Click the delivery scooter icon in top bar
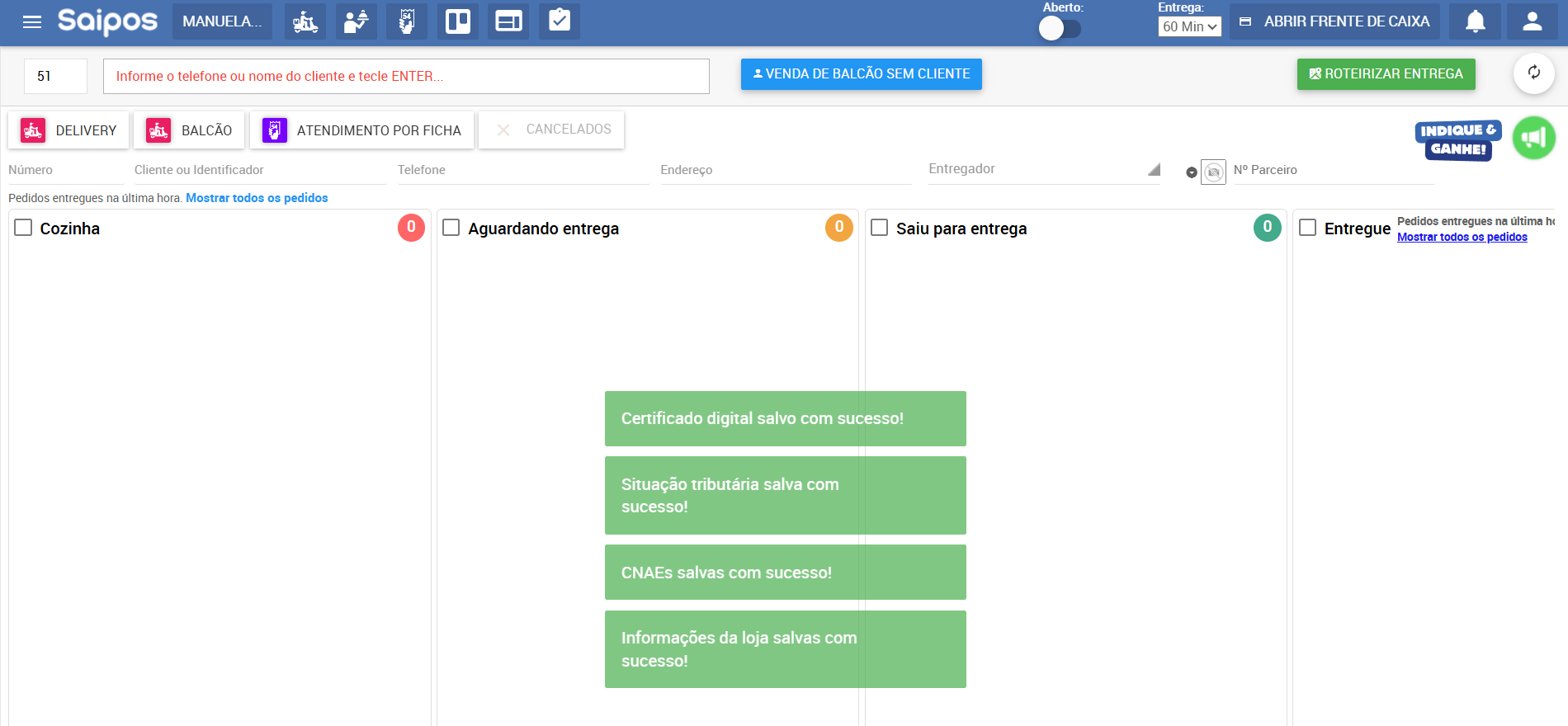 305,21
